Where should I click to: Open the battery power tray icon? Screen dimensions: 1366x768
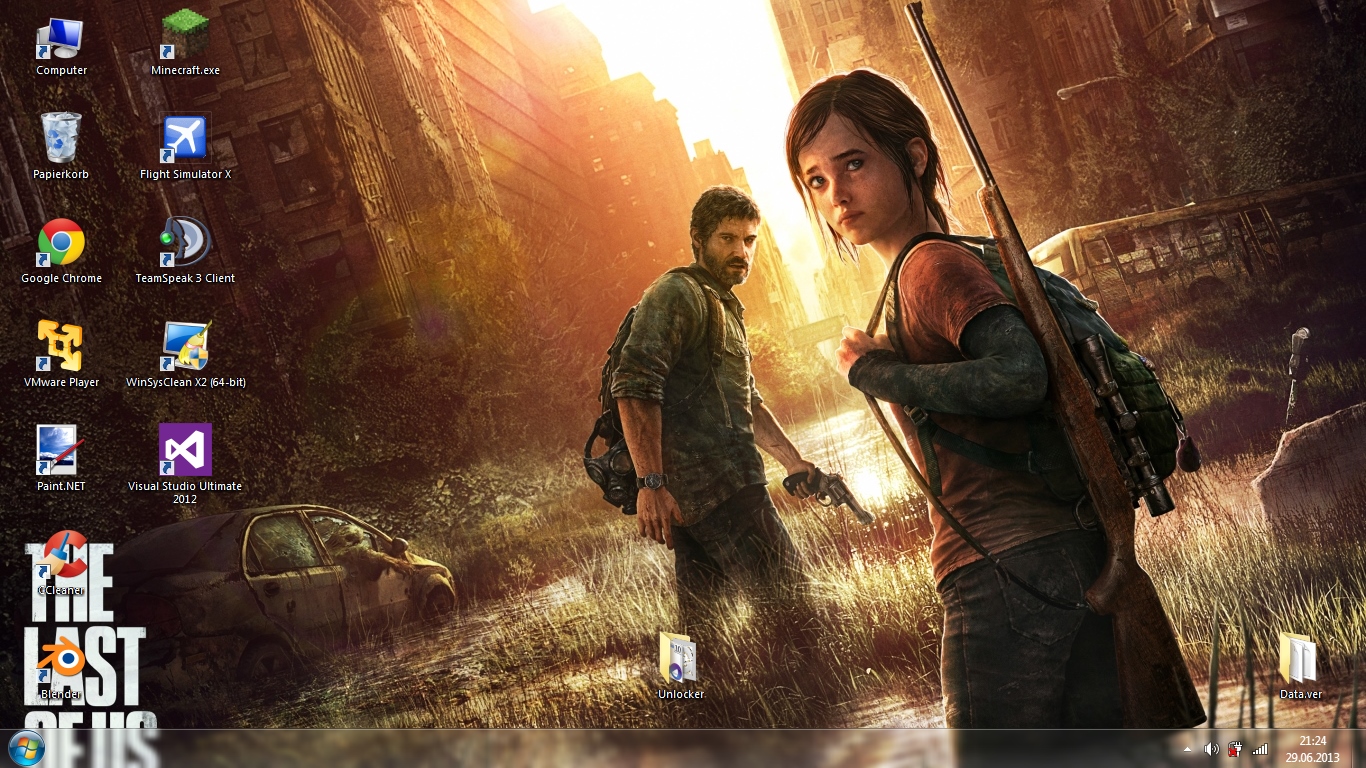click(1235, 749)
